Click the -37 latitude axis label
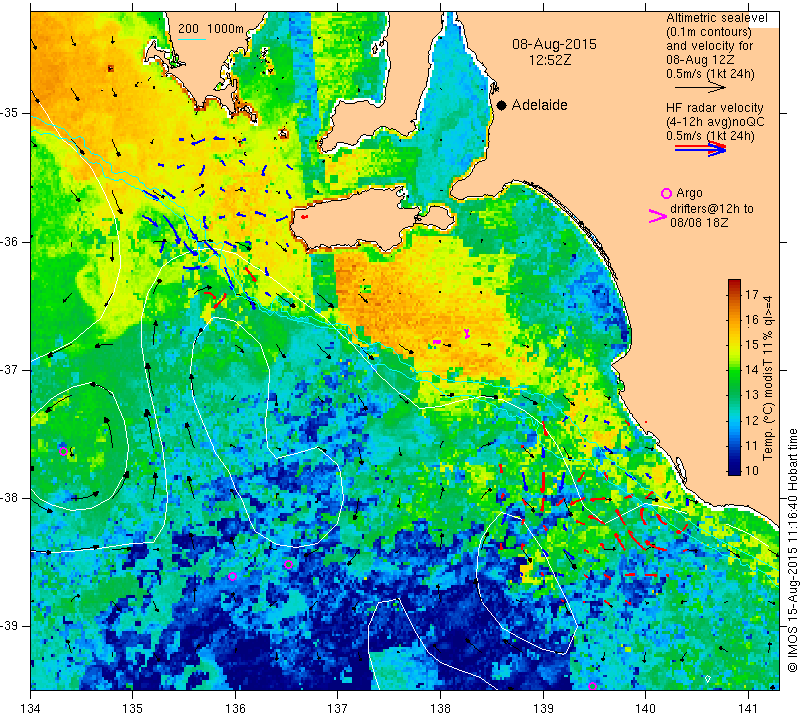Screen dimensions: 800x720 [x=14, y=369]
